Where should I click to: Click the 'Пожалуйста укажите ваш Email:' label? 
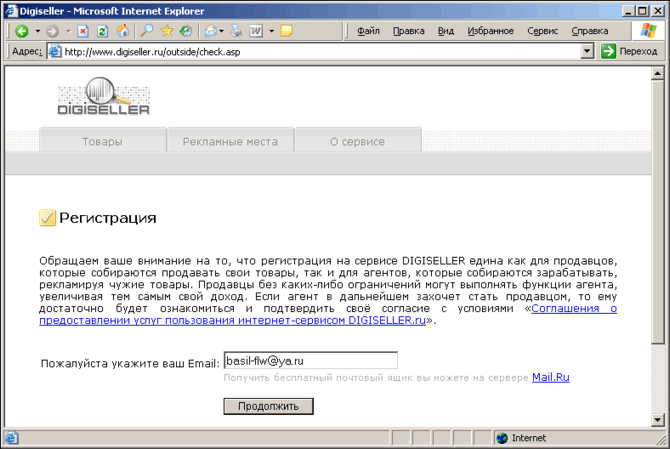130,364
